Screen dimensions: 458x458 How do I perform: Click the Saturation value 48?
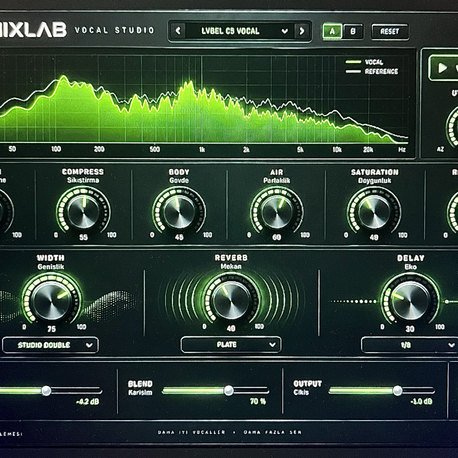tap(374, 237)
